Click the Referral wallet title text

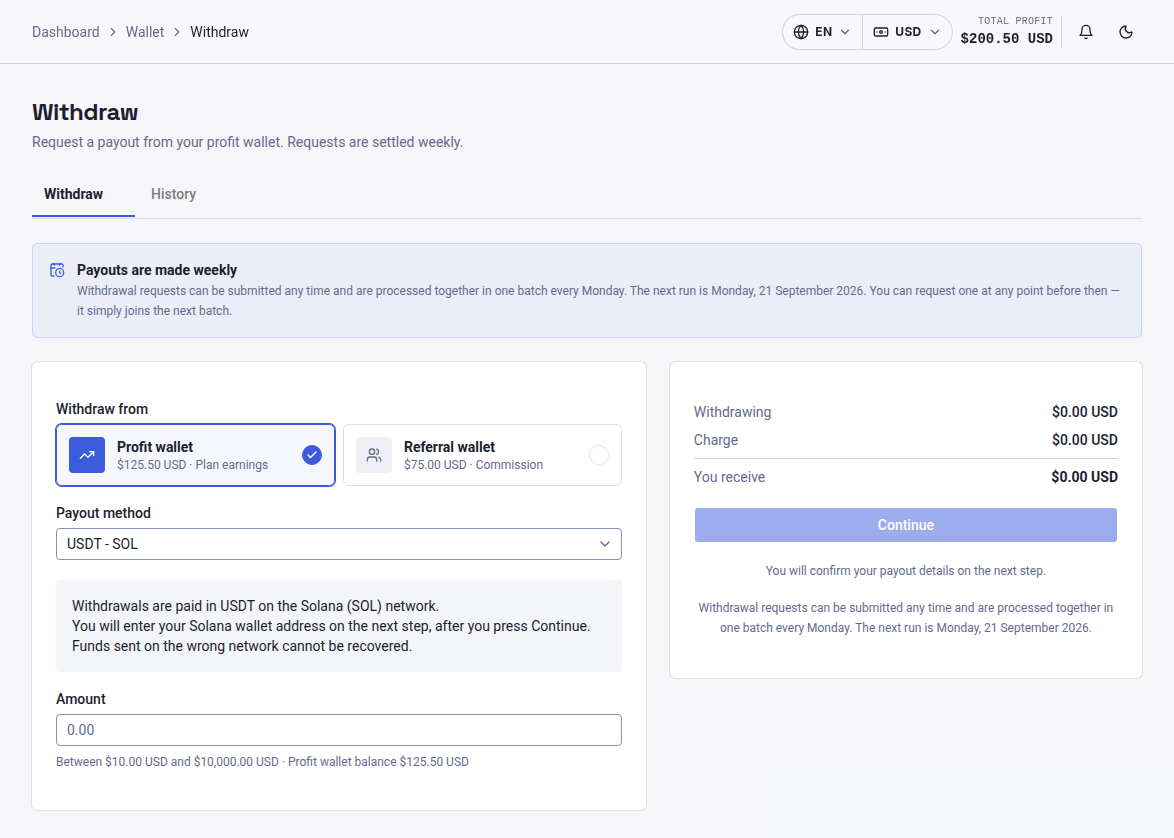[x=449, y=447]
